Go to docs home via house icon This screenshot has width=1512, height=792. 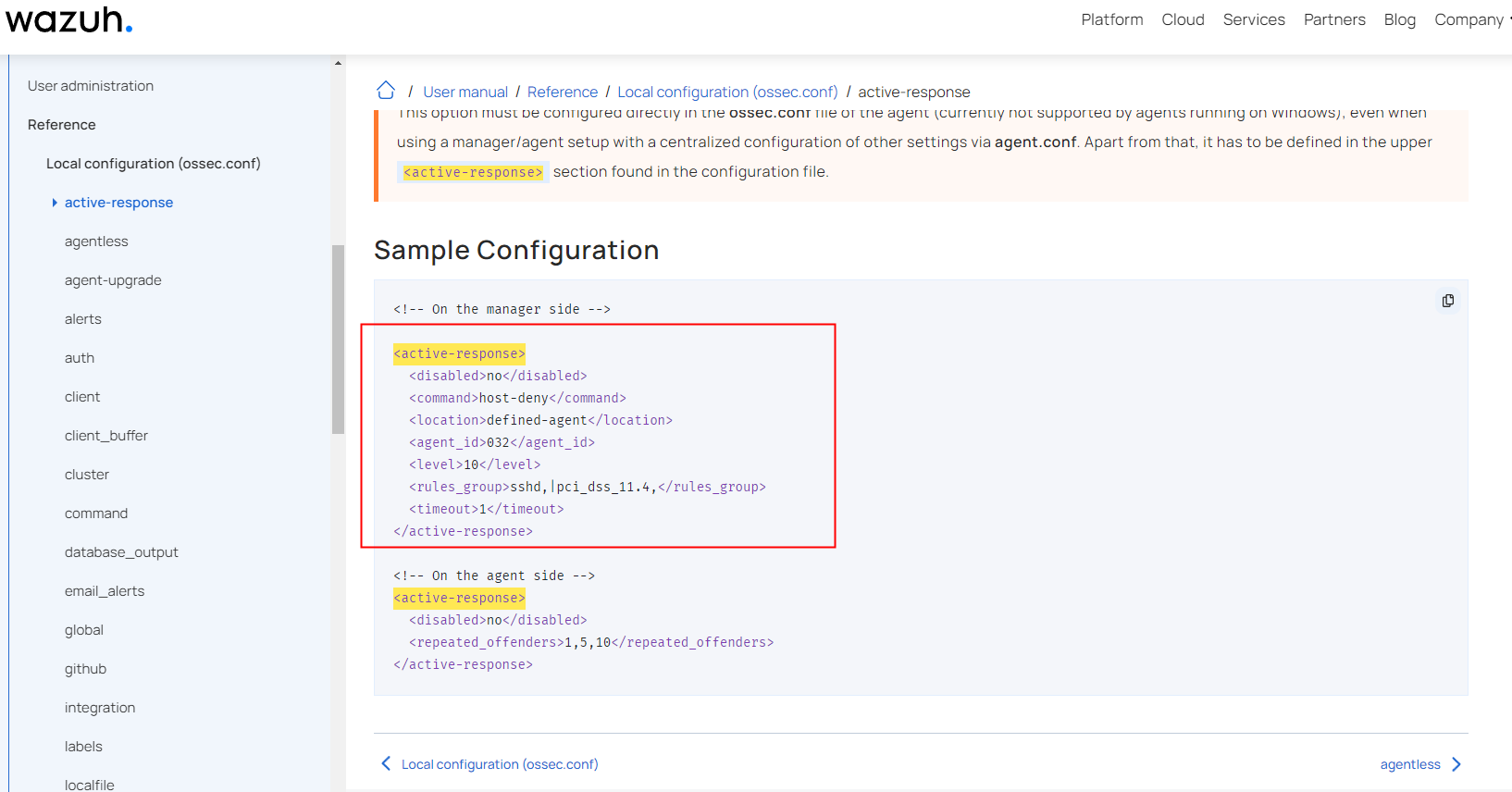coord(386,91)
